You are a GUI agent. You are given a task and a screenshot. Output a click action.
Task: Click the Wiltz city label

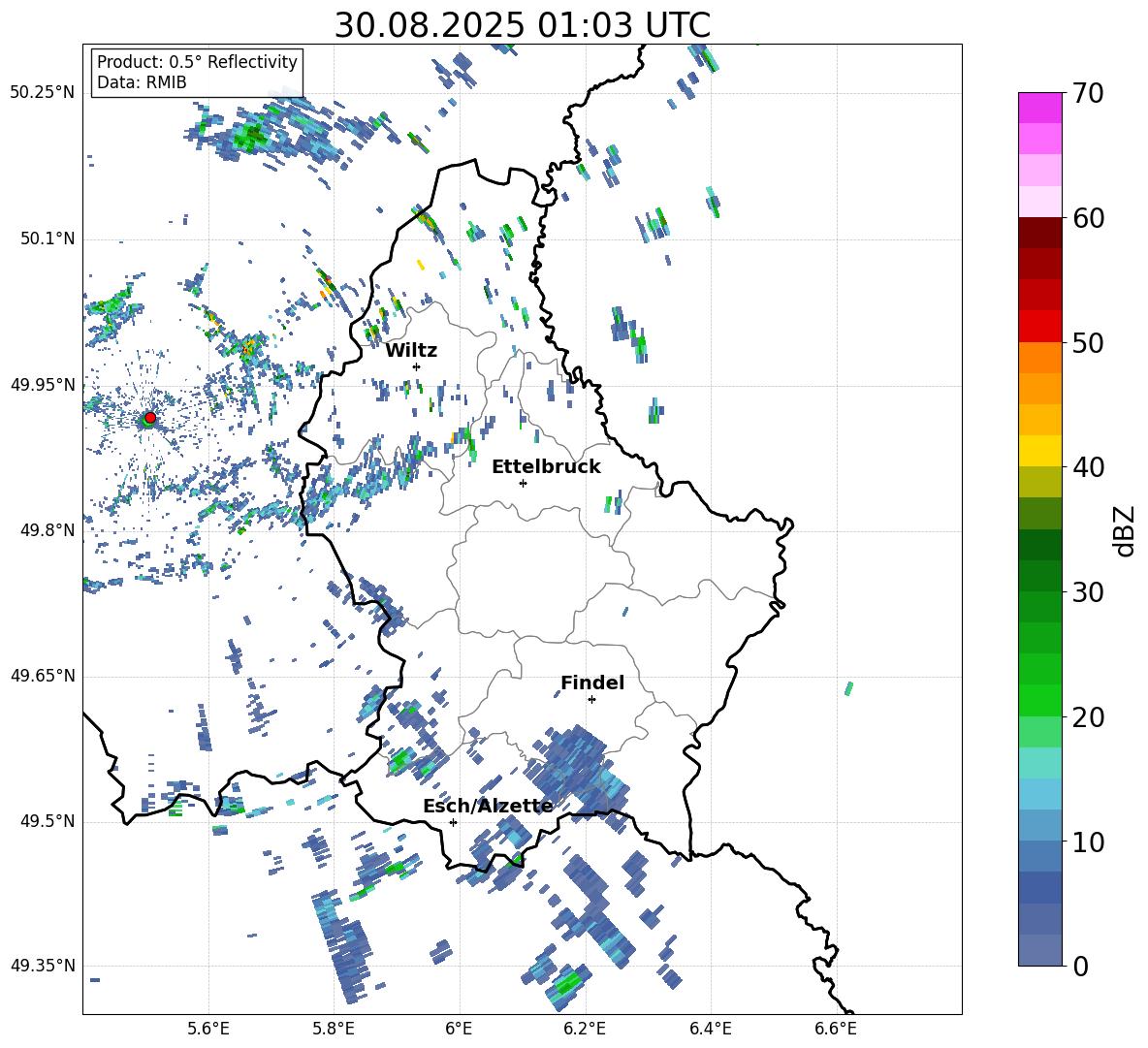(411, 351)
